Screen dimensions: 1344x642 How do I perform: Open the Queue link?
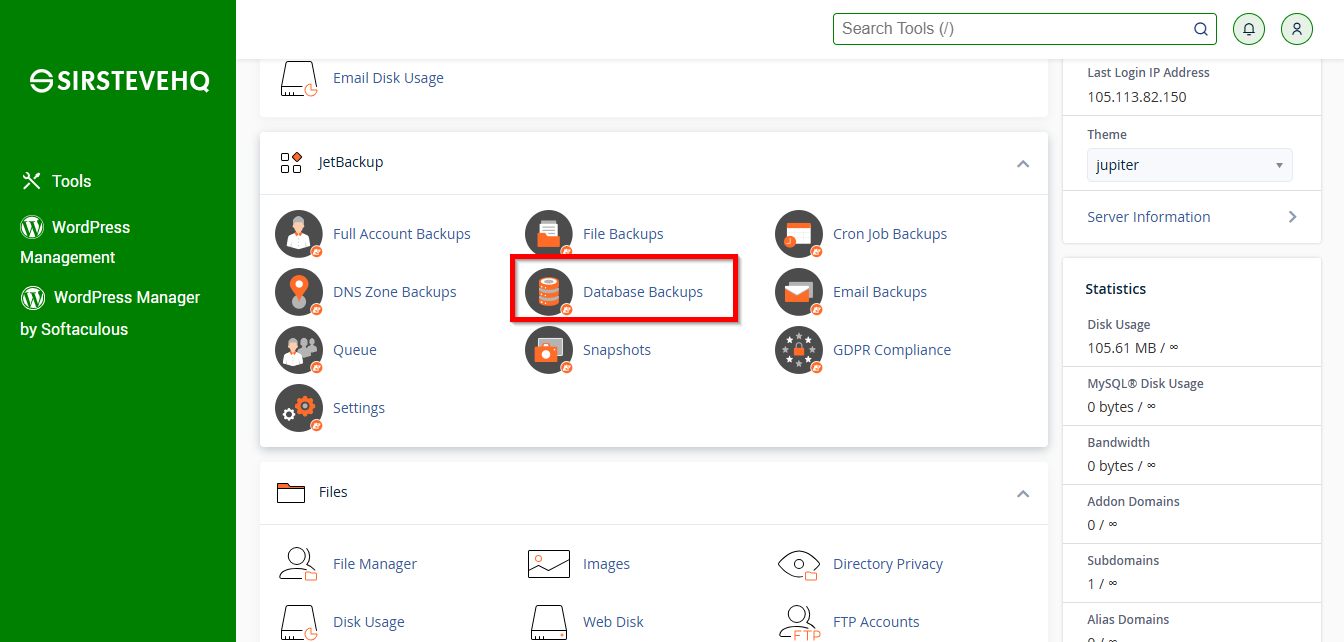(x=355, y=350)
